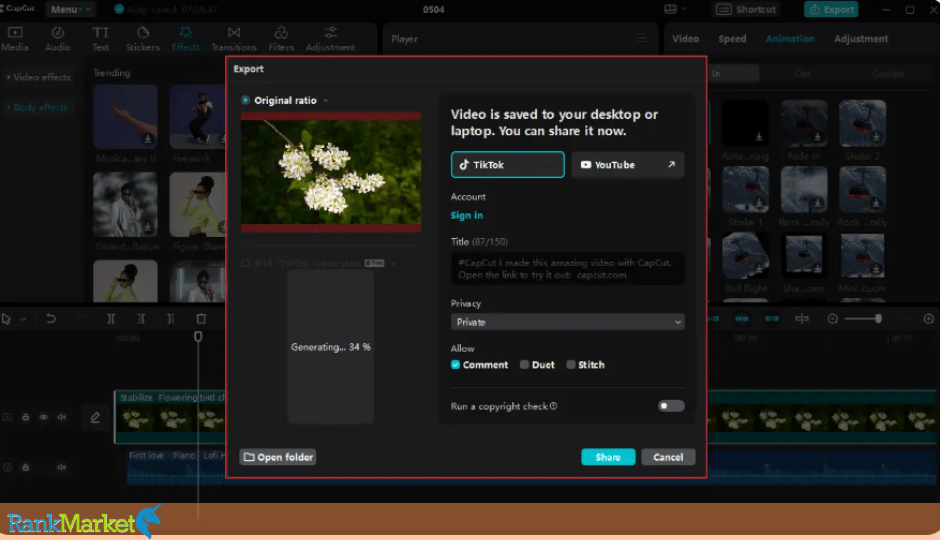Image resolution: width=940 pixels, height=540 pixels.
Task: Select the 9:16 TikTok video size radio button
Action: pos(245,263)
